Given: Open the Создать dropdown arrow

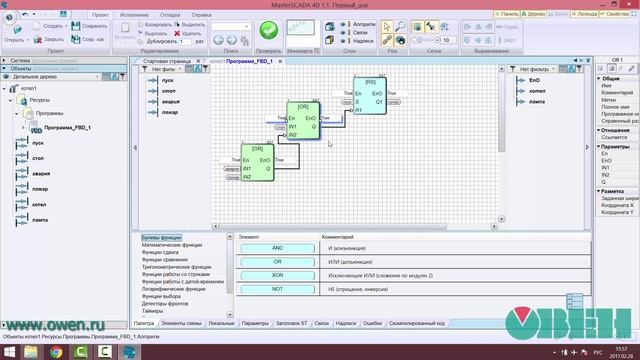Looking at the screenshot, I should (x=66, y=26).
